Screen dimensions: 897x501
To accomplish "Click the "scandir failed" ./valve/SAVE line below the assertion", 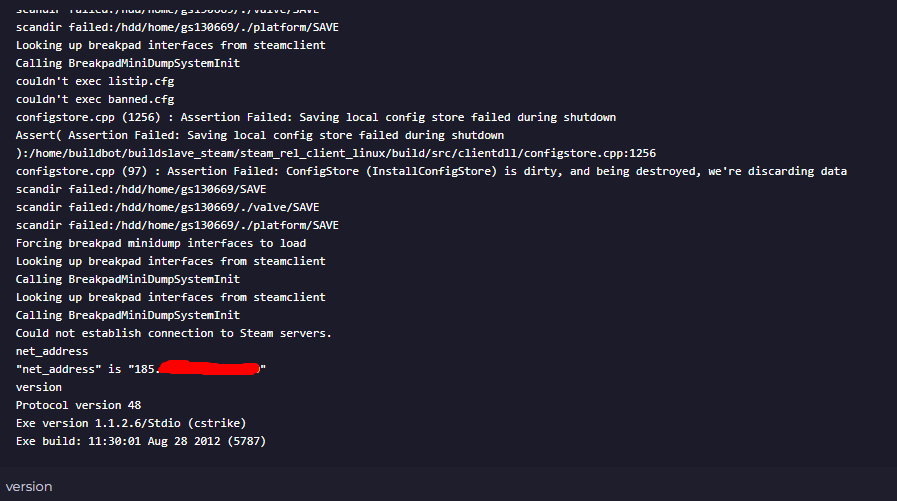I will pos(168,207).
